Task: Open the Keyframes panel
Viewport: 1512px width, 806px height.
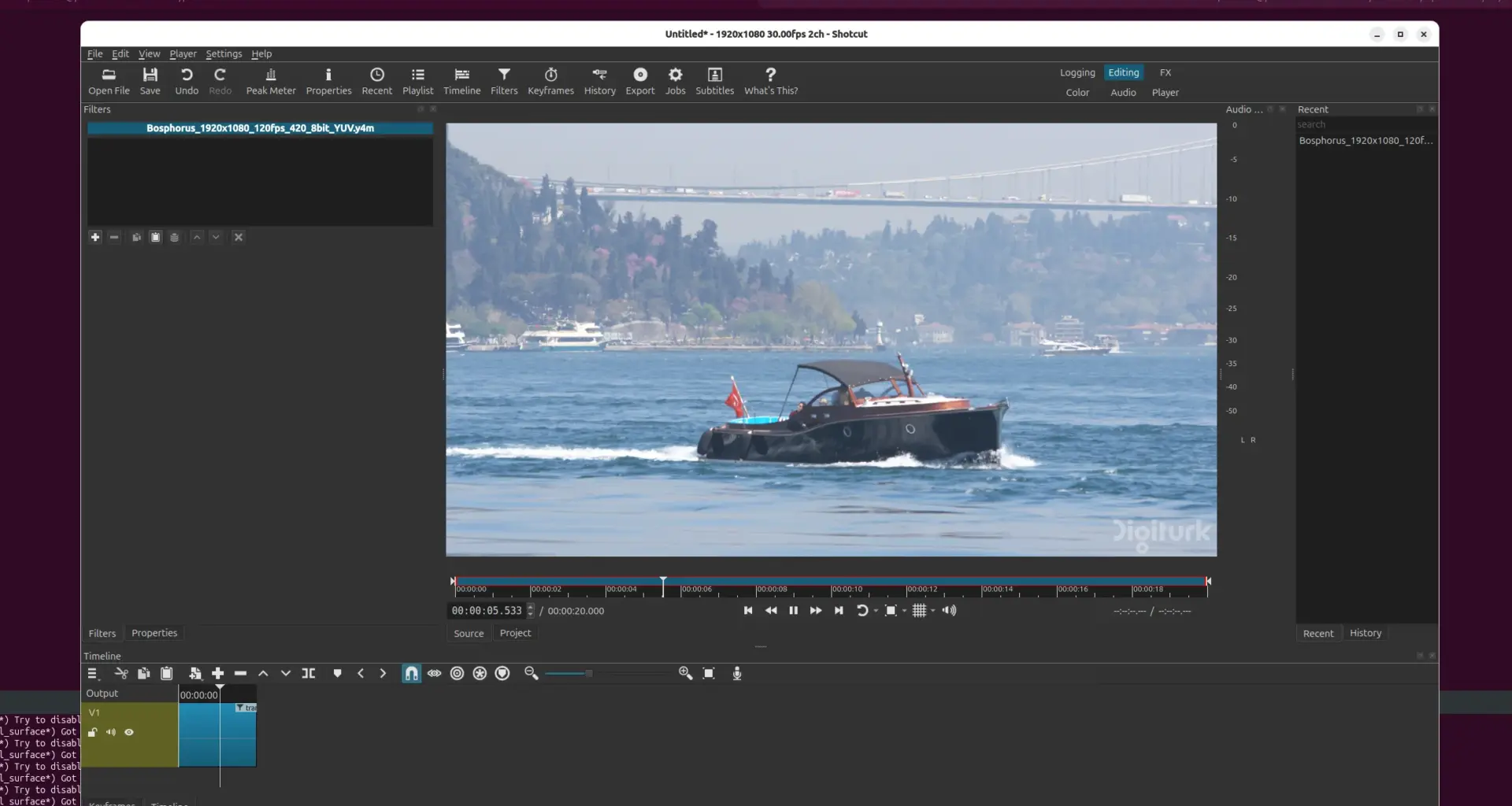Action: point(550,79)
